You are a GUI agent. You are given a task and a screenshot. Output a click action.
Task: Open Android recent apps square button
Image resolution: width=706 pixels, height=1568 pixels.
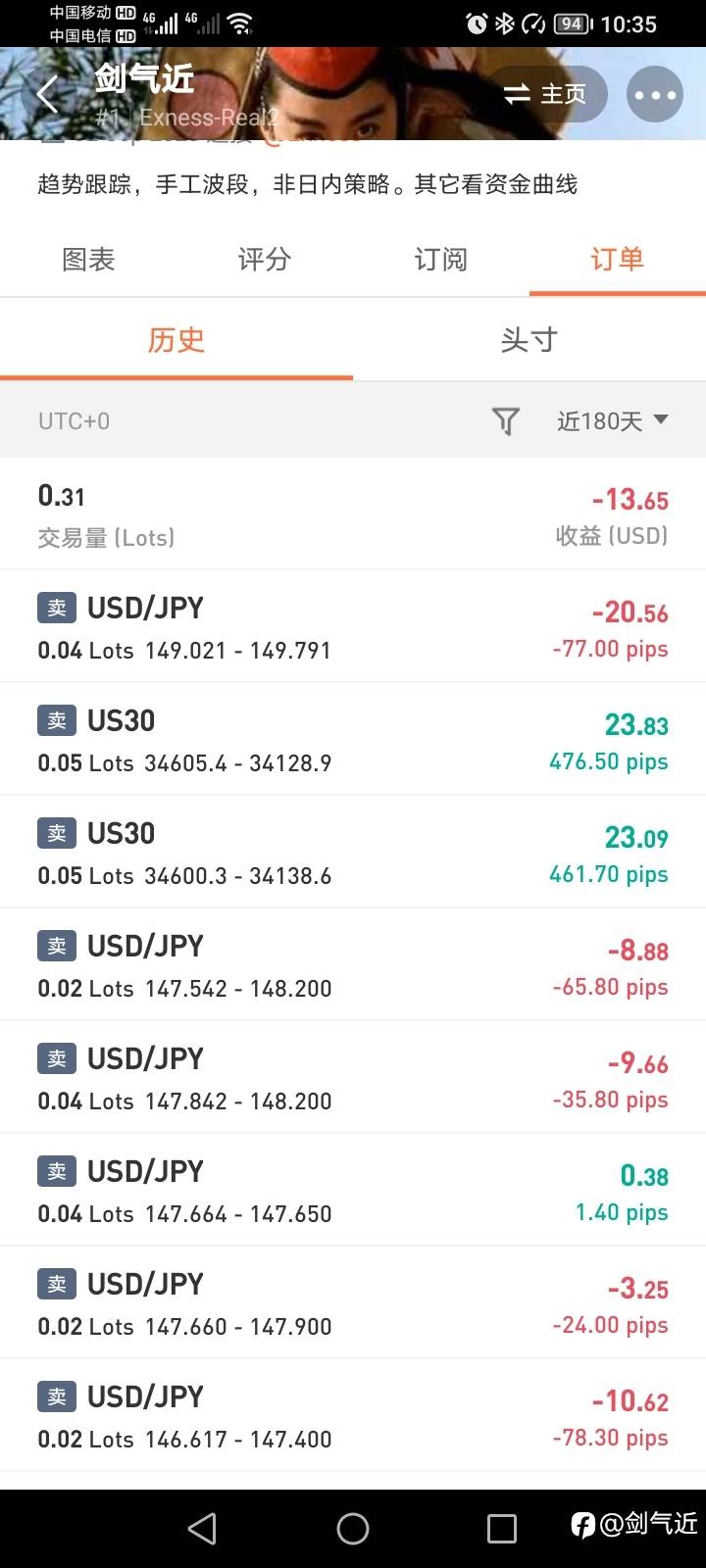coord(501,1529)
